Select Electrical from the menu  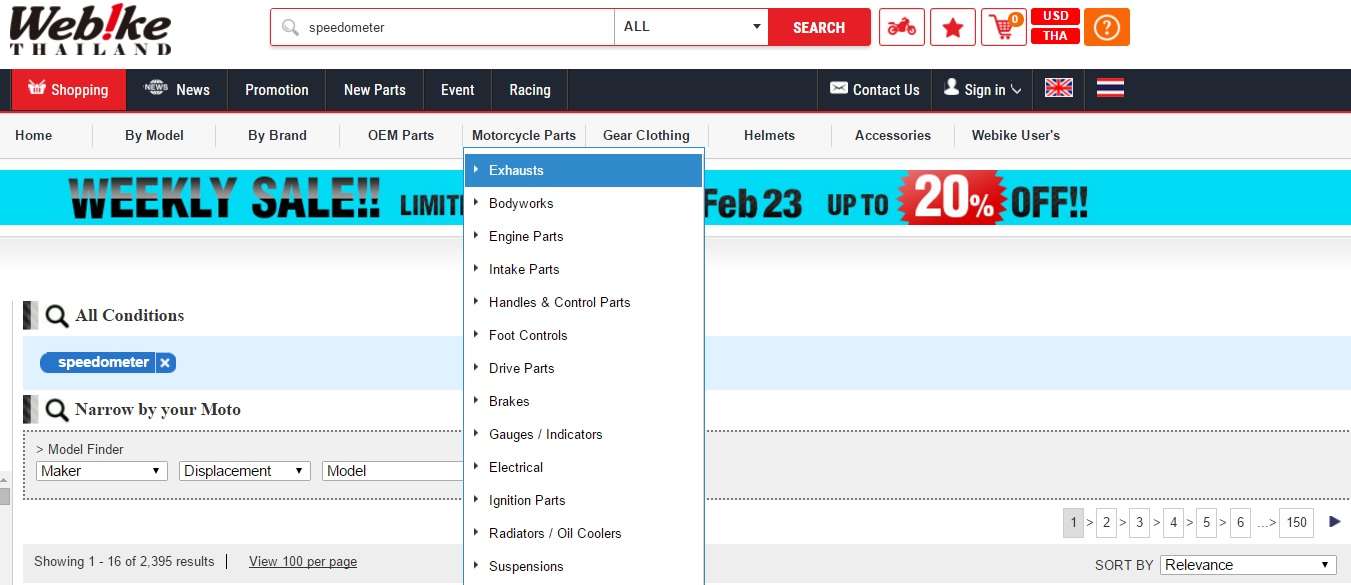tap(584, 467)
